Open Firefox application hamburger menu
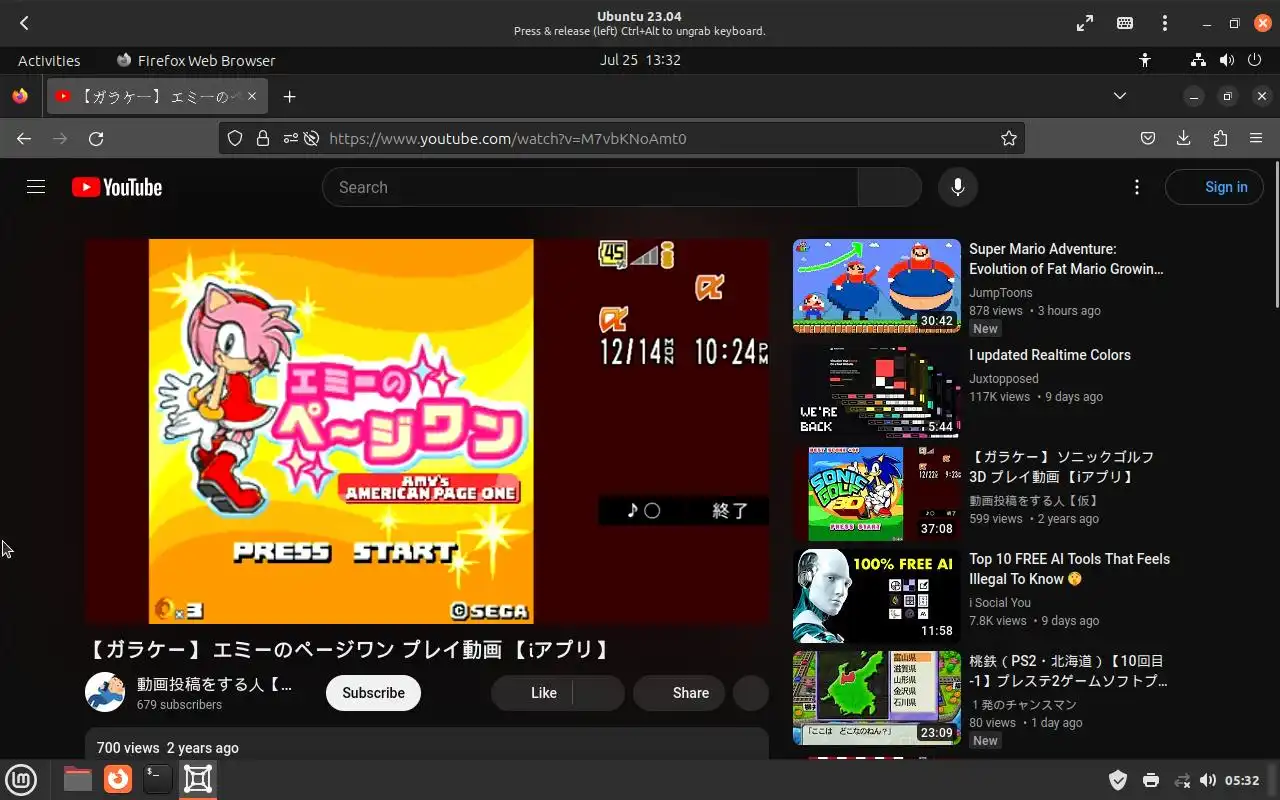The width and height of the screenshot is (1280, 800). 1256,139
